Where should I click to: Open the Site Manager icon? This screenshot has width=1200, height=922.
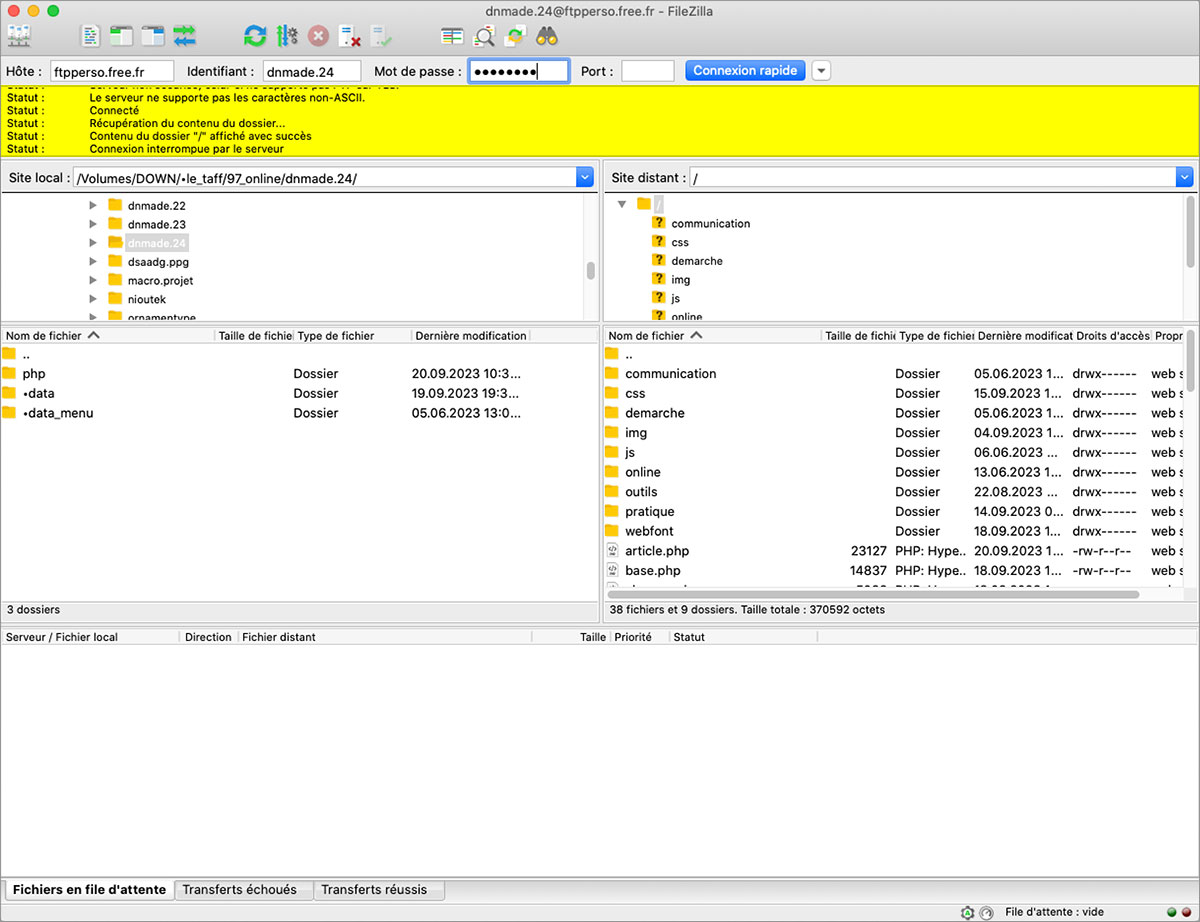[x=19, y=37]
